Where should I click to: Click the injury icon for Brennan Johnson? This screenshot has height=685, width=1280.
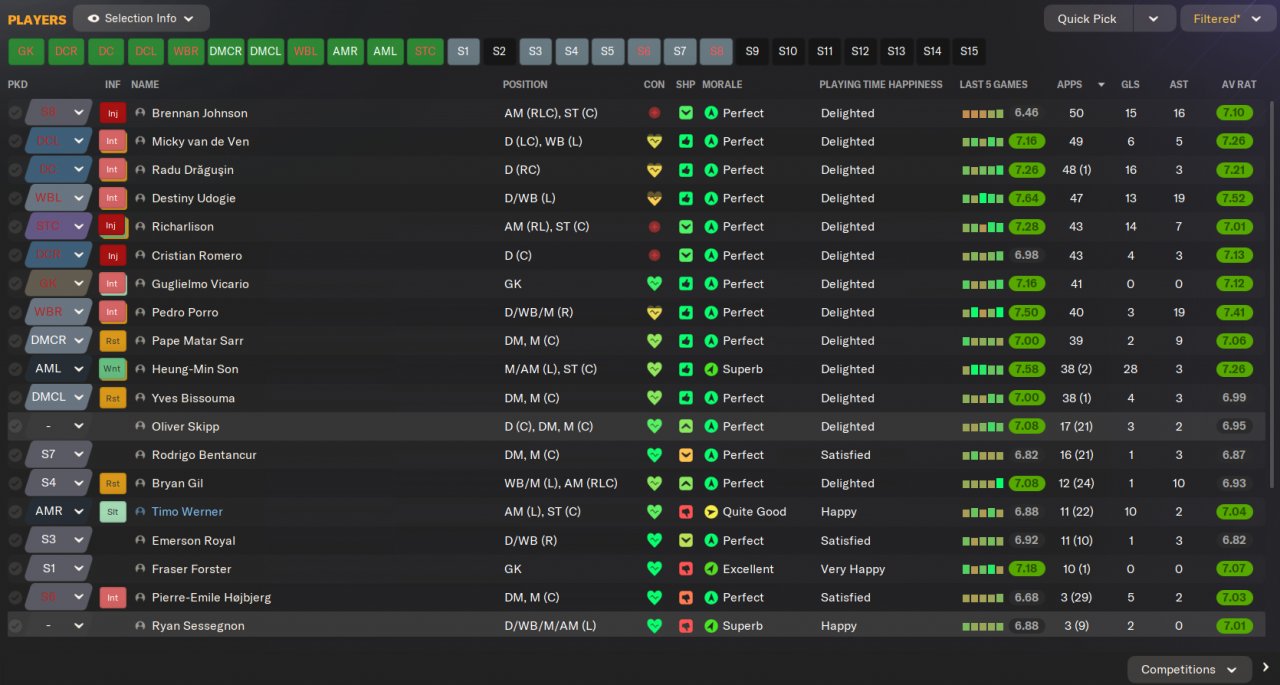coord(113,113)
